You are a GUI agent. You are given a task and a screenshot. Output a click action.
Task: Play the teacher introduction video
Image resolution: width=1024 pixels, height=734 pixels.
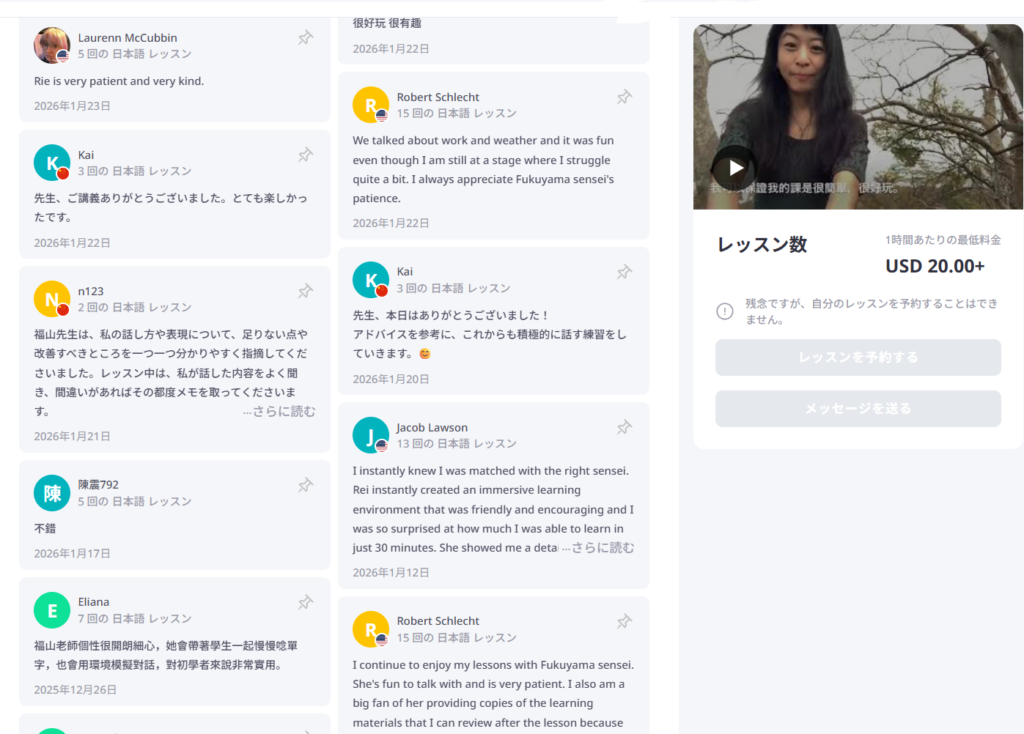pos(735,168)
